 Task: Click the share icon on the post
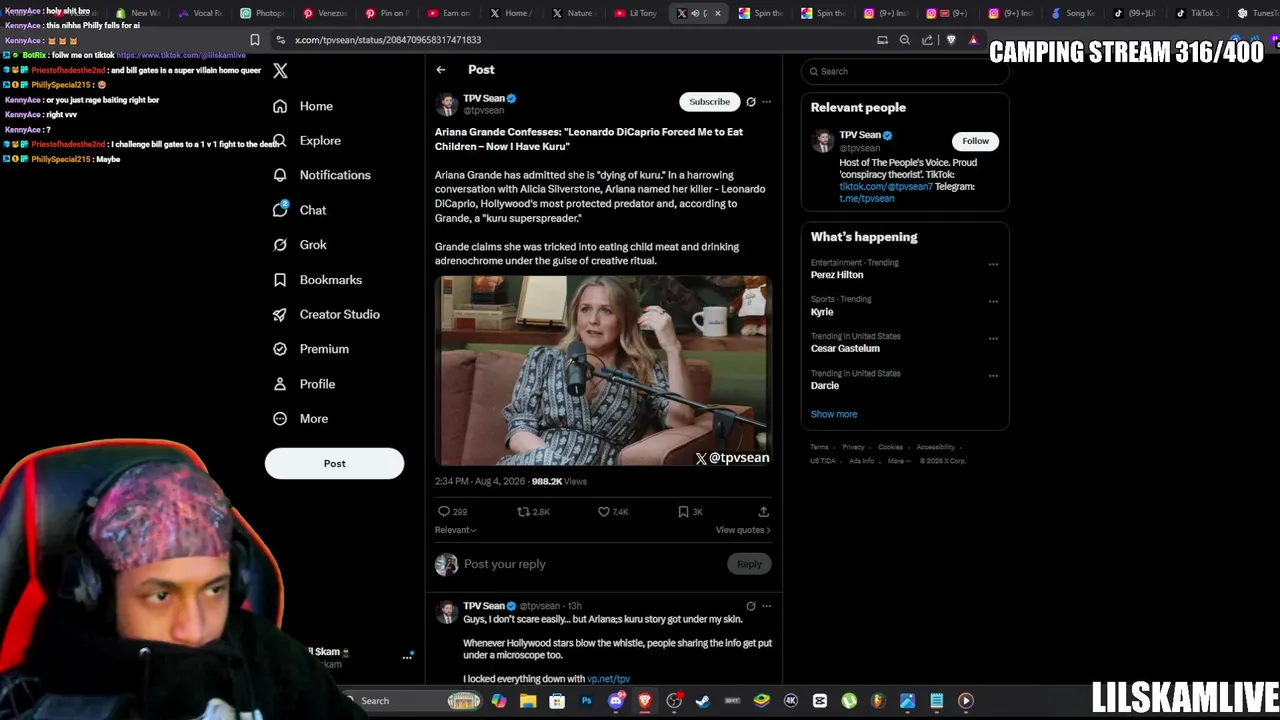(763, 512)
